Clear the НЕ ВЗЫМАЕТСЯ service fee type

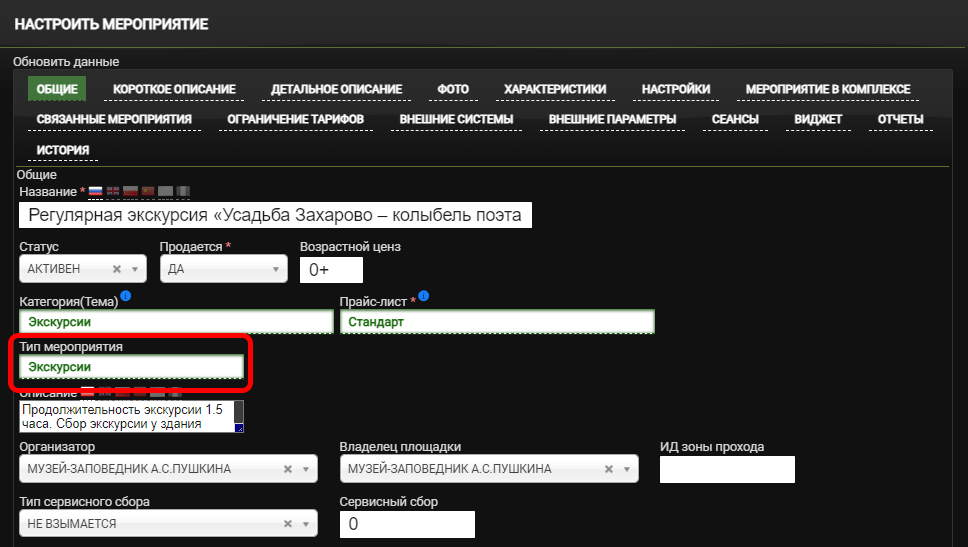tap(288, 523)
